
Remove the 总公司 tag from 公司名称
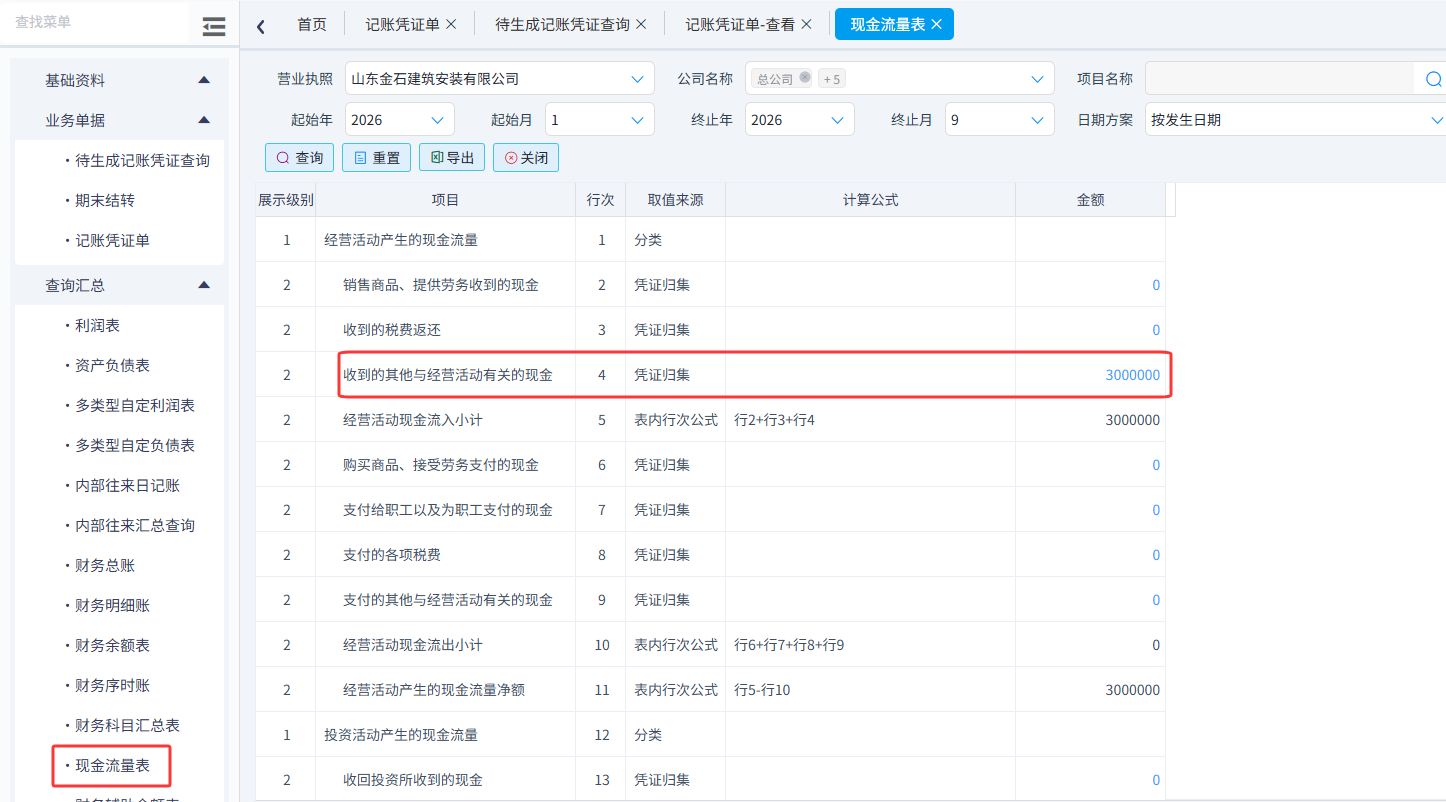coord(805,78)
